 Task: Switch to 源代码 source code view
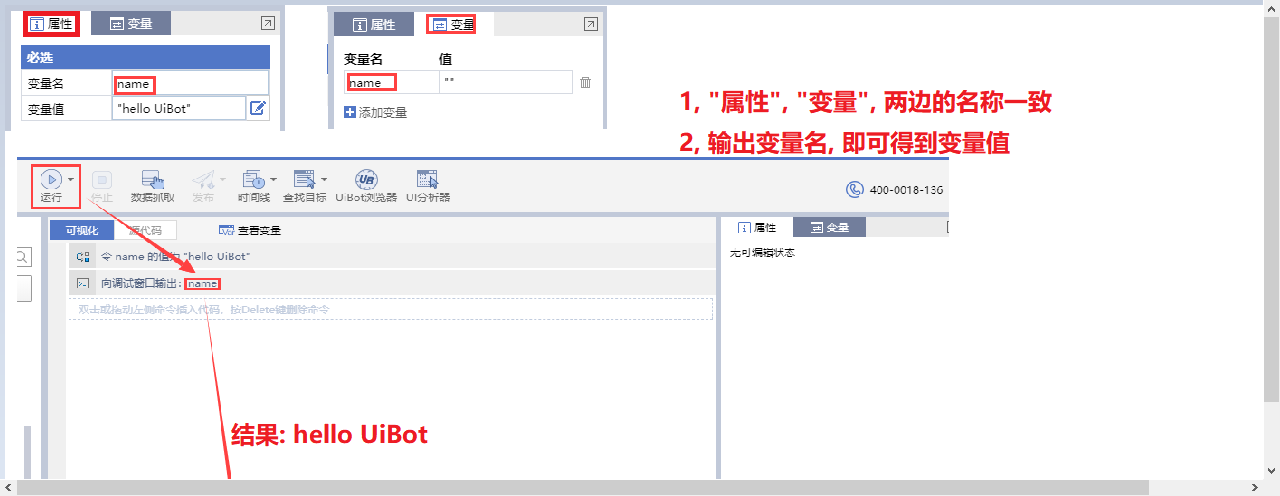[144, 230]
